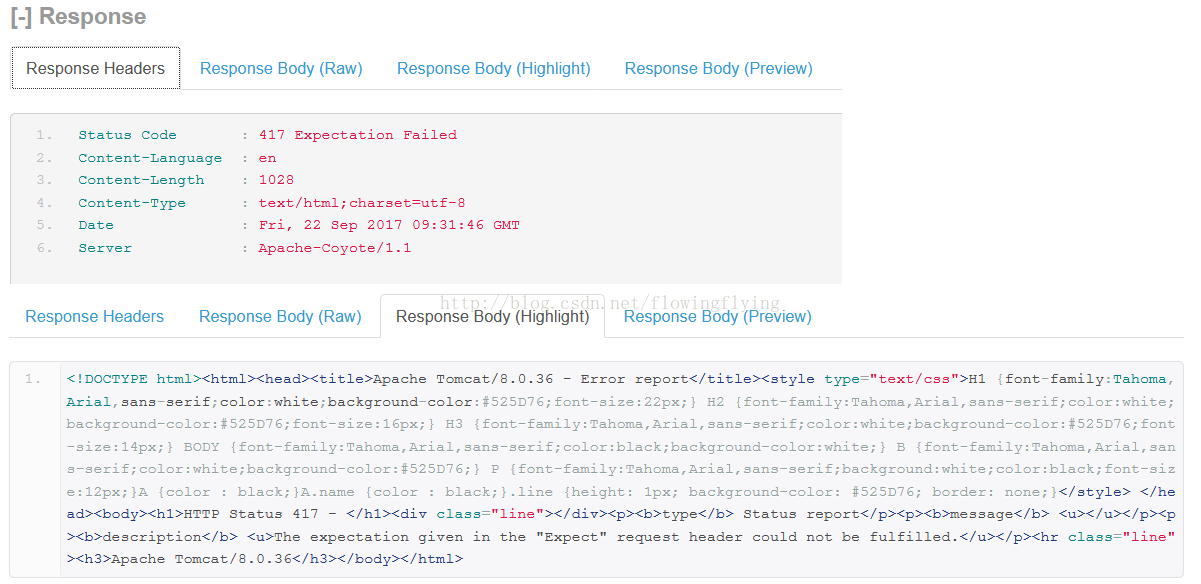
Task: Collapse the [-] Response section heading
Action: tap(78, 17)
